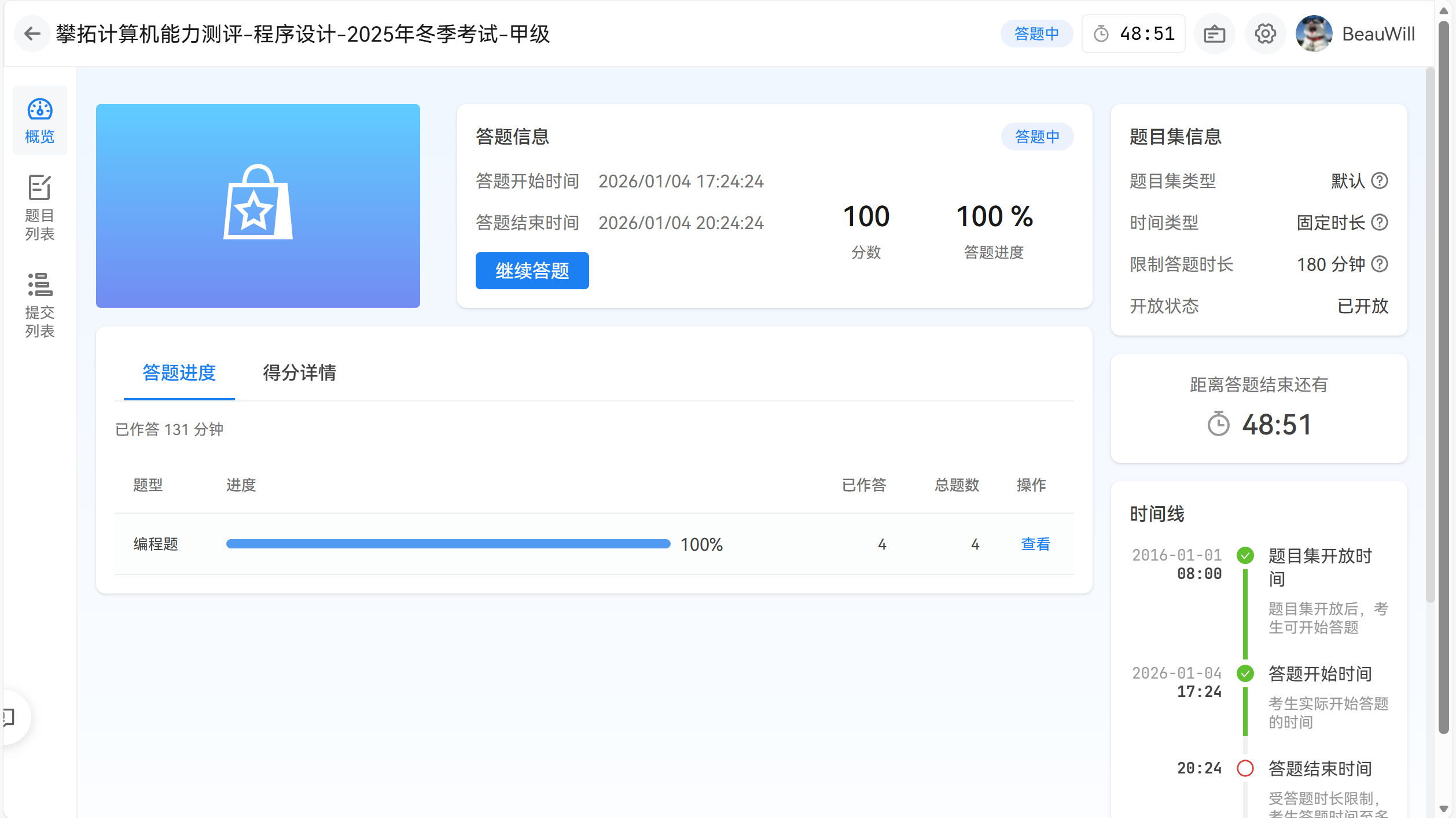Open the feedback chat bubble at bottom left
1456x818 pixels.
coord(7,717)
